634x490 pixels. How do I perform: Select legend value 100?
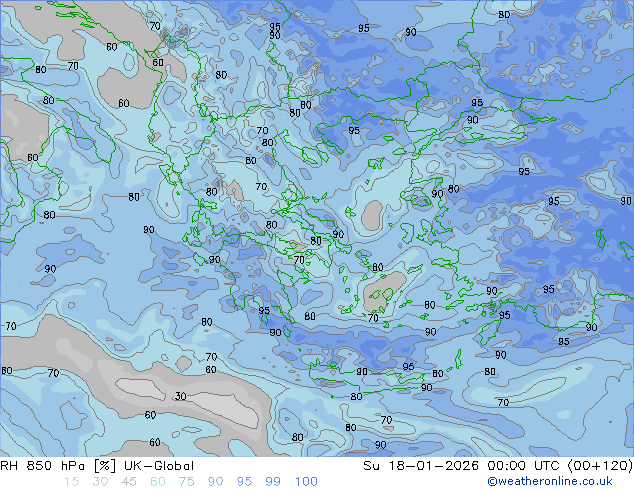(306, 482)
